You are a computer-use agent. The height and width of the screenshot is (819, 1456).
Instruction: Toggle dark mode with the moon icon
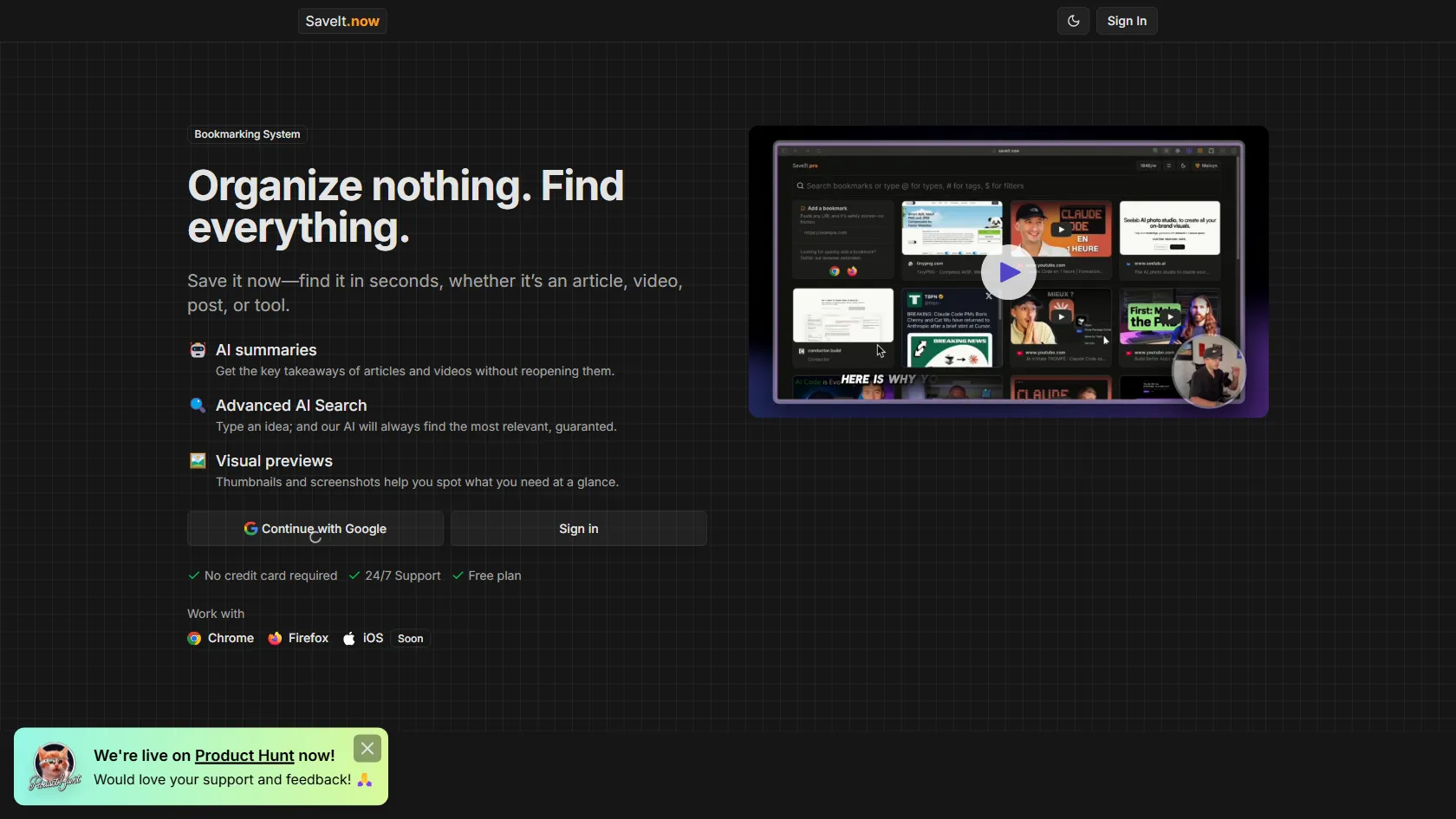1073,21
